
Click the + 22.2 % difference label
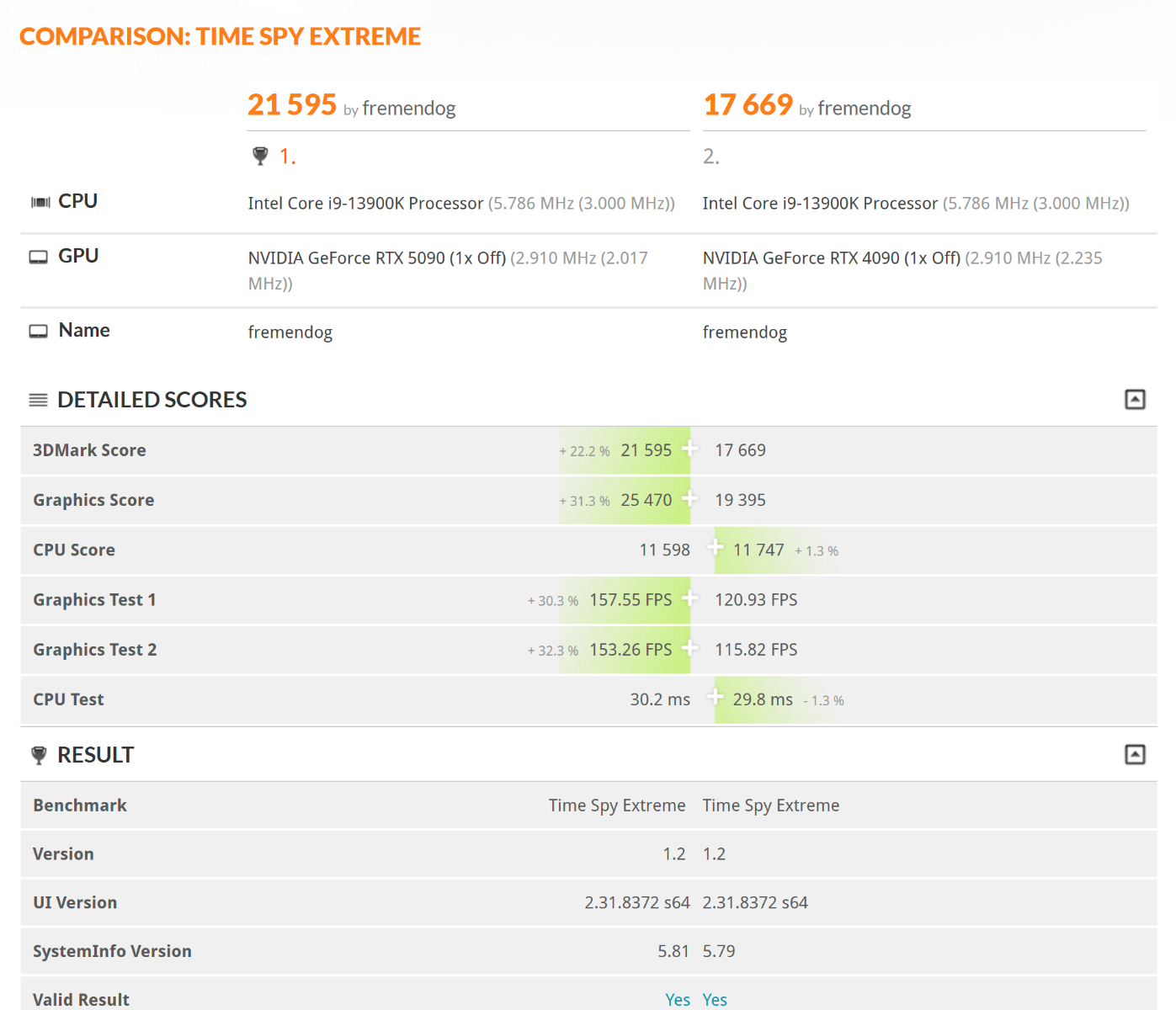coord(585,451)
